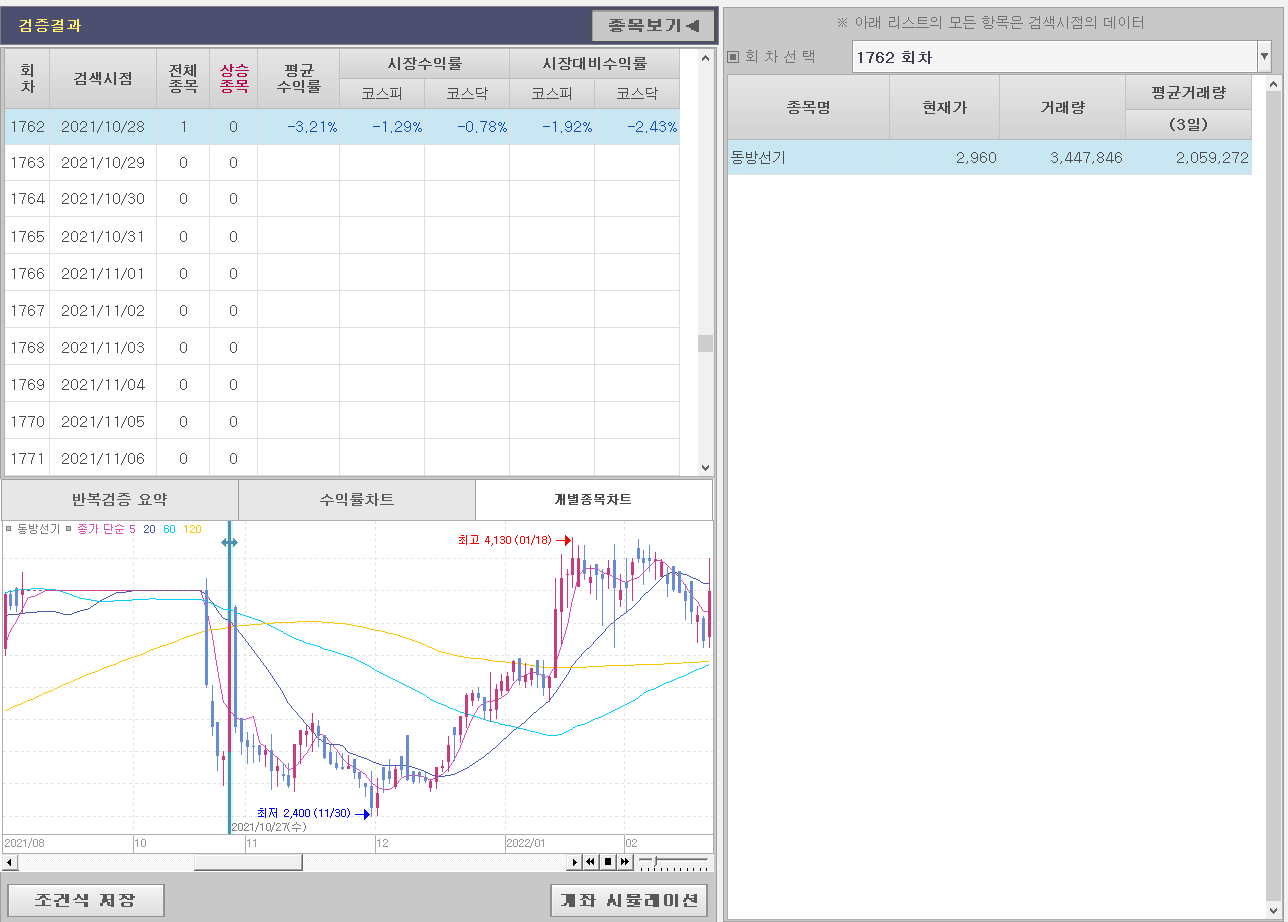Viewport: 1288px width, 922px height.
Task: Select the 개별종목차트 tab
Action: click(593, 499)
